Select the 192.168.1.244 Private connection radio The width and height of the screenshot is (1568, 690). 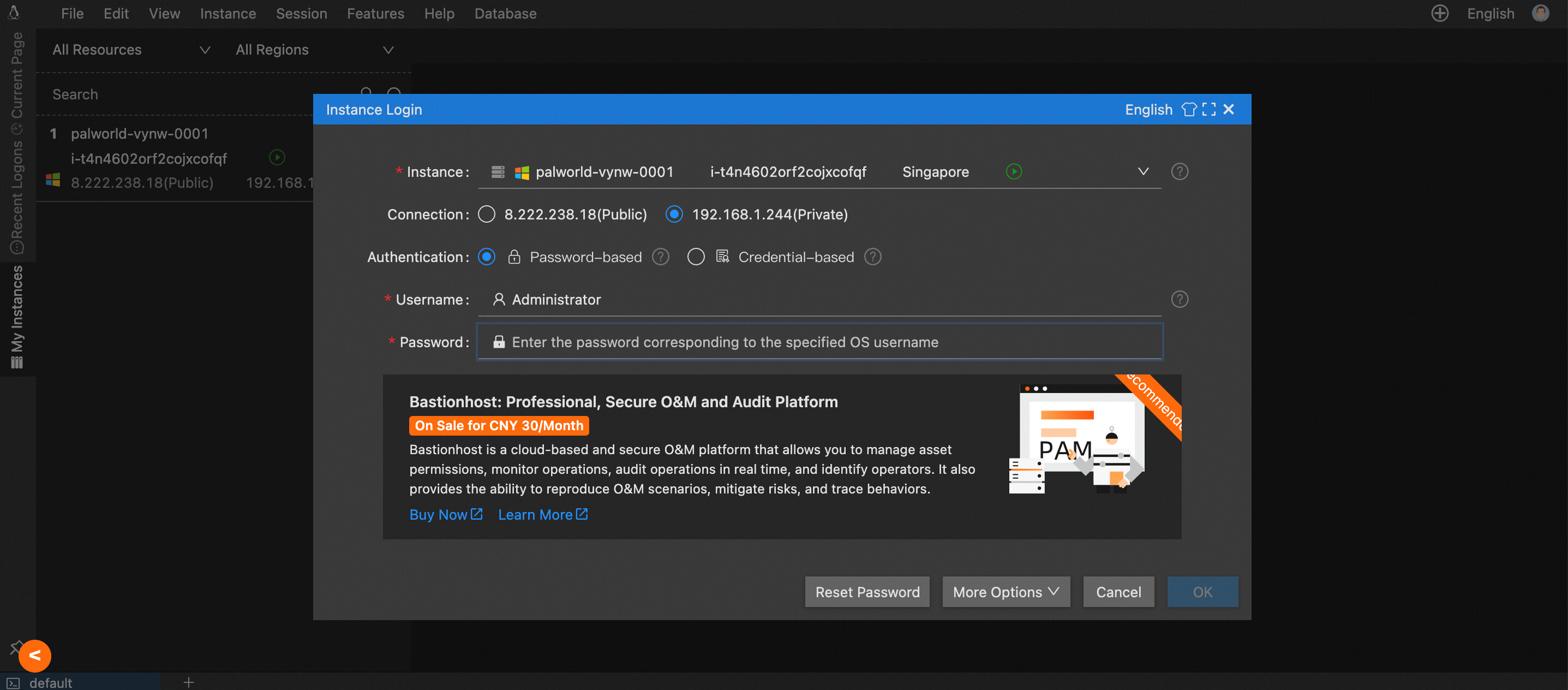point(674,215)
